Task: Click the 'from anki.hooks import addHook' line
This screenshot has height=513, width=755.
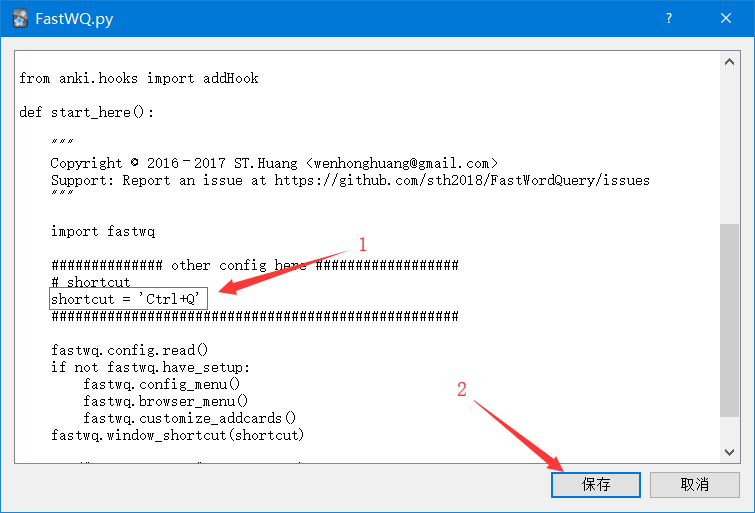Action: [x=138, y=78]
